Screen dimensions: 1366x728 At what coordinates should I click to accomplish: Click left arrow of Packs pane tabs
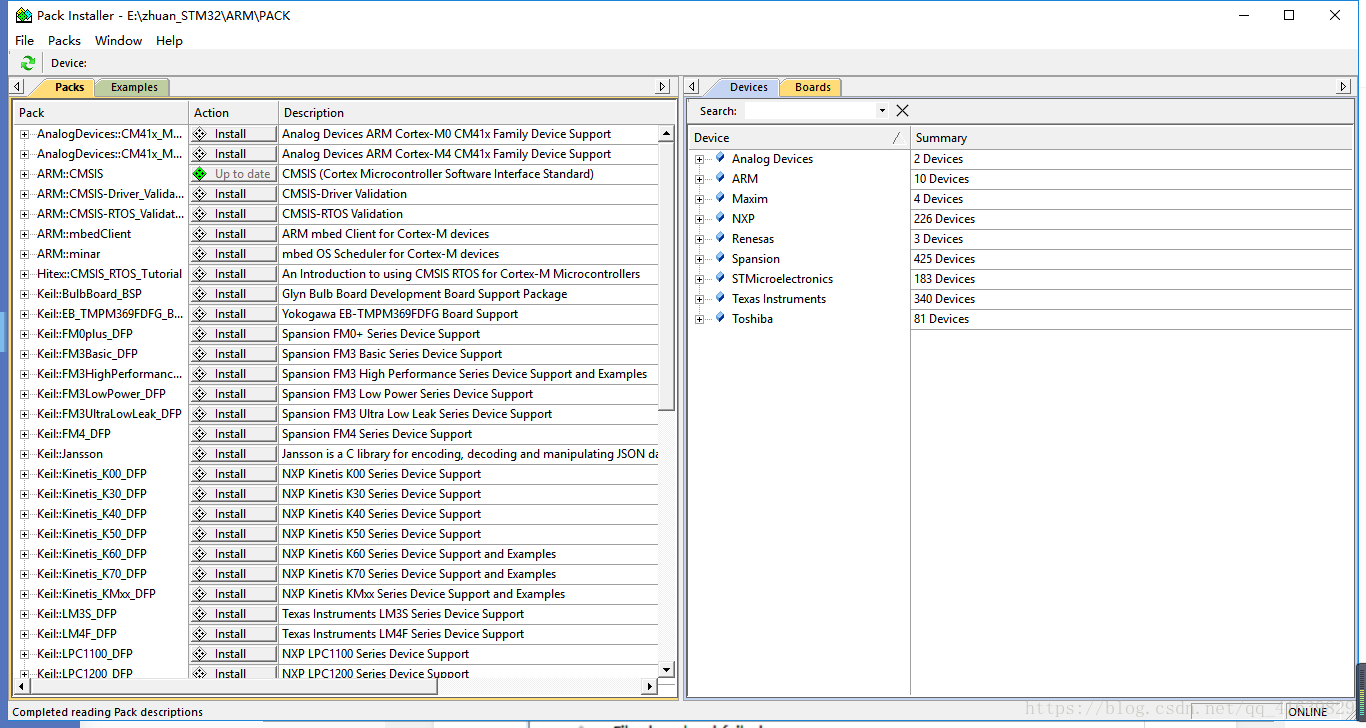pyautogui.click(x=18, y=87)
